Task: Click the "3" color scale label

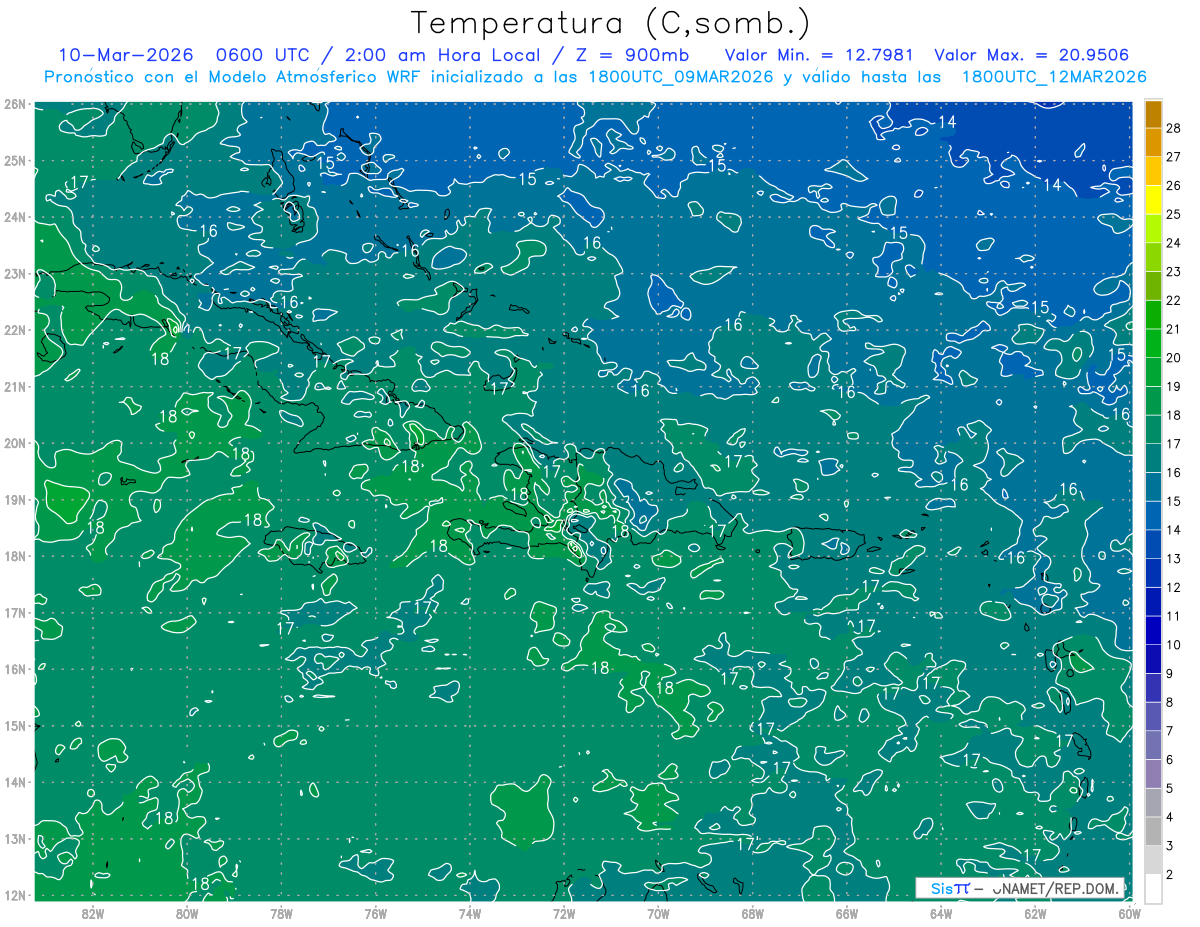Action: point(1170,847)
